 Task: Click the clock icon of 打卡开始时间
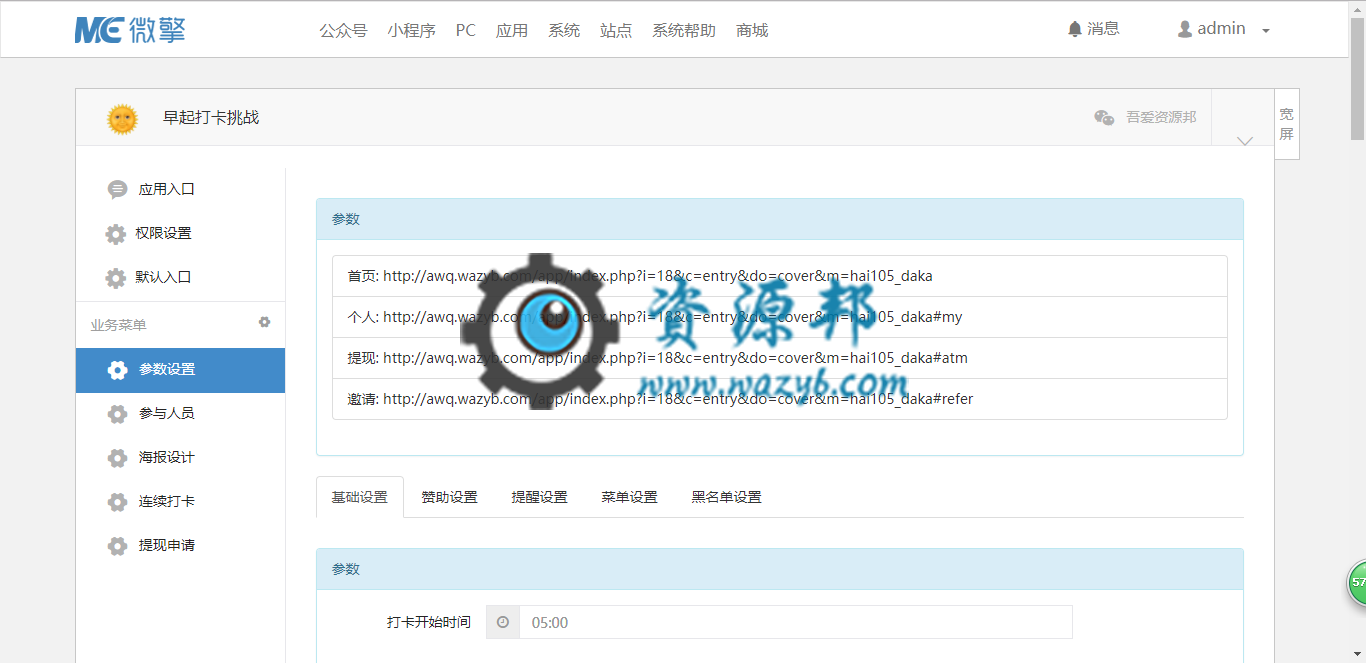tap(503, 622)
